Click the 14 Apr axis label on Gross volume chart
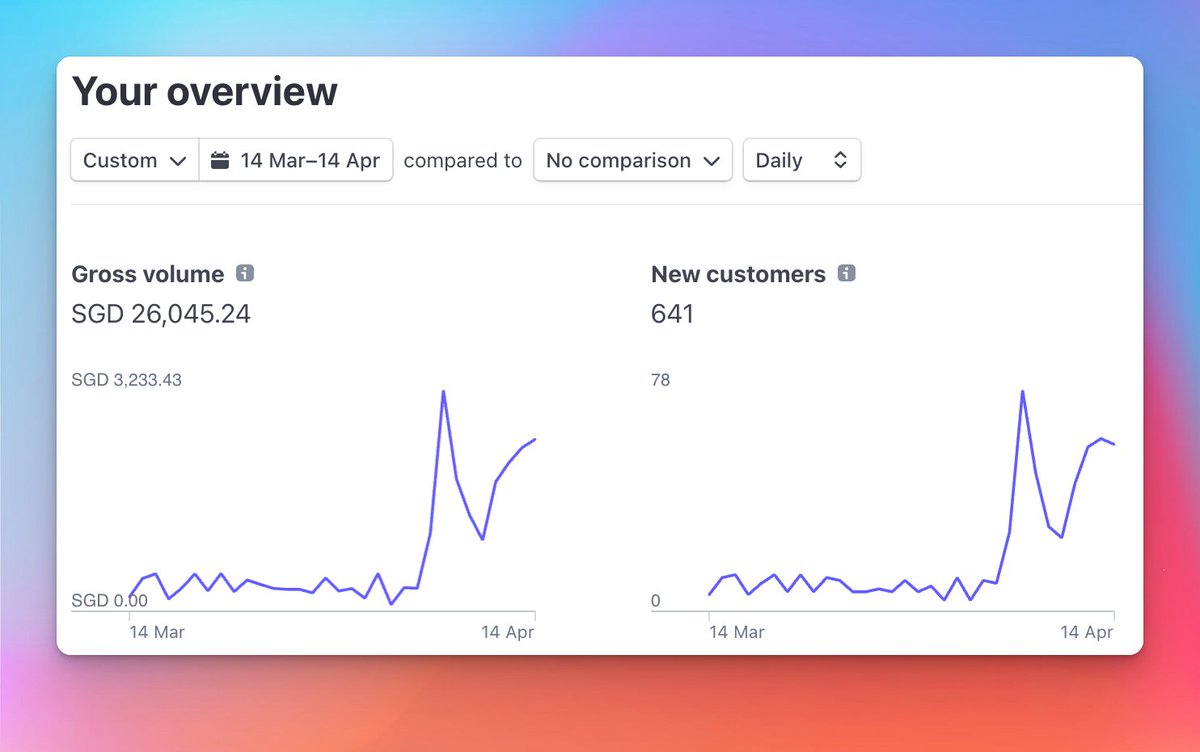The image size is (1200, 752). coord(508,632)
